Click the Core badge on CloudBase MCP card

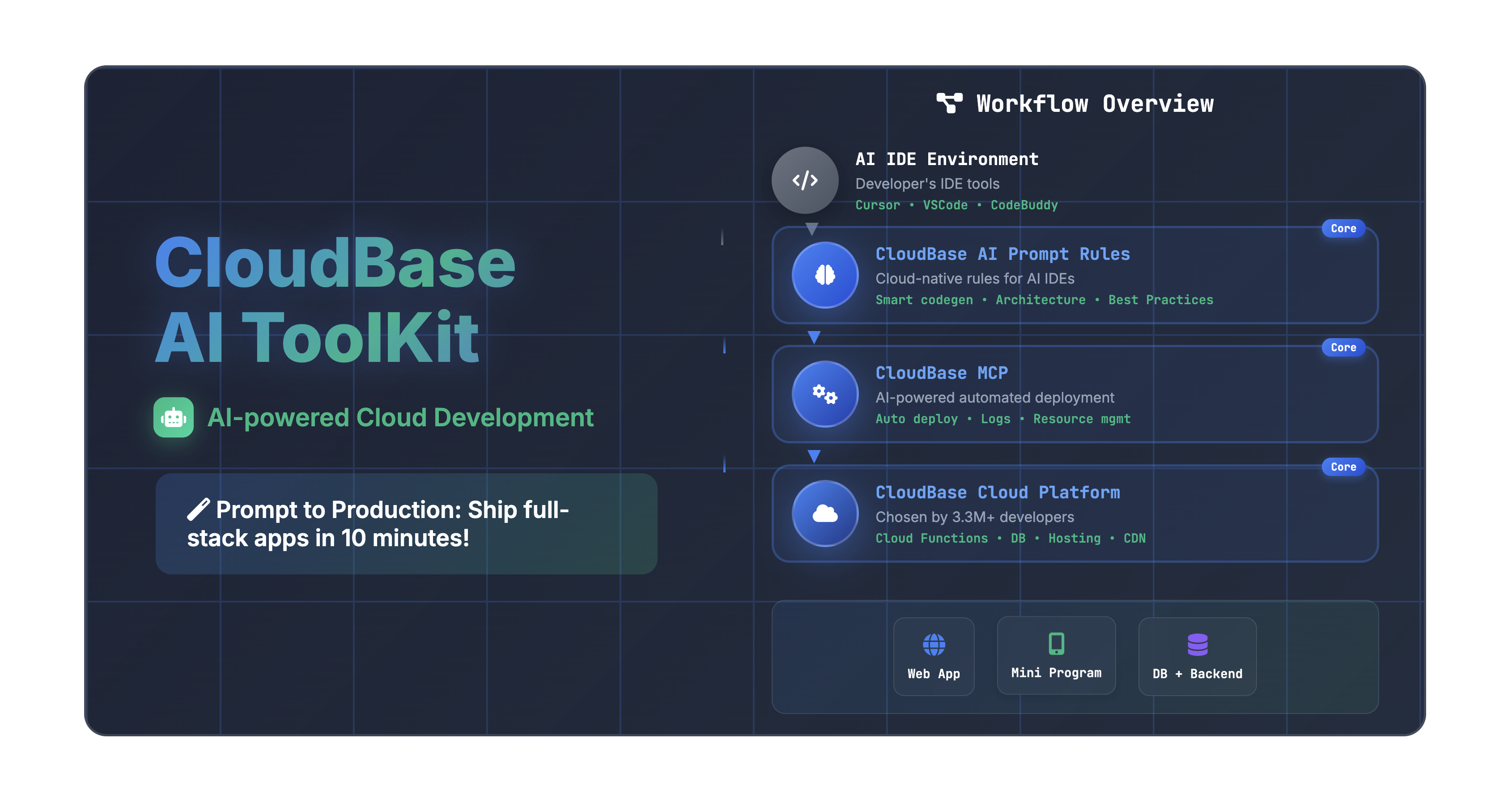click(1343, 348)
